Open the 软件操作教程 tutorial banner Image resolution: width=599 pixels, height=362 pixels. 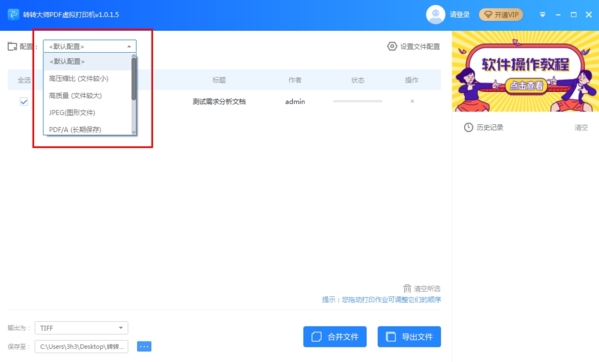point(525,71)
